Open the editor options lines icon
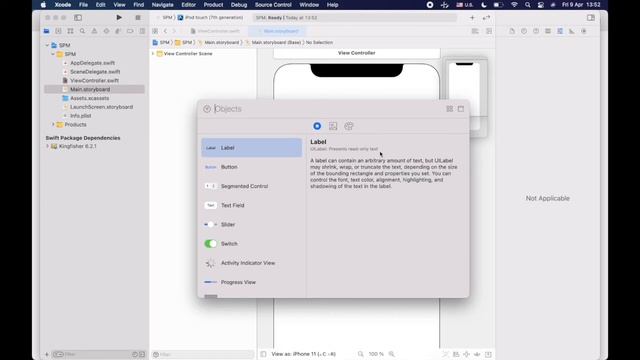The image size is (640, 360). click(x=475, y=31)
